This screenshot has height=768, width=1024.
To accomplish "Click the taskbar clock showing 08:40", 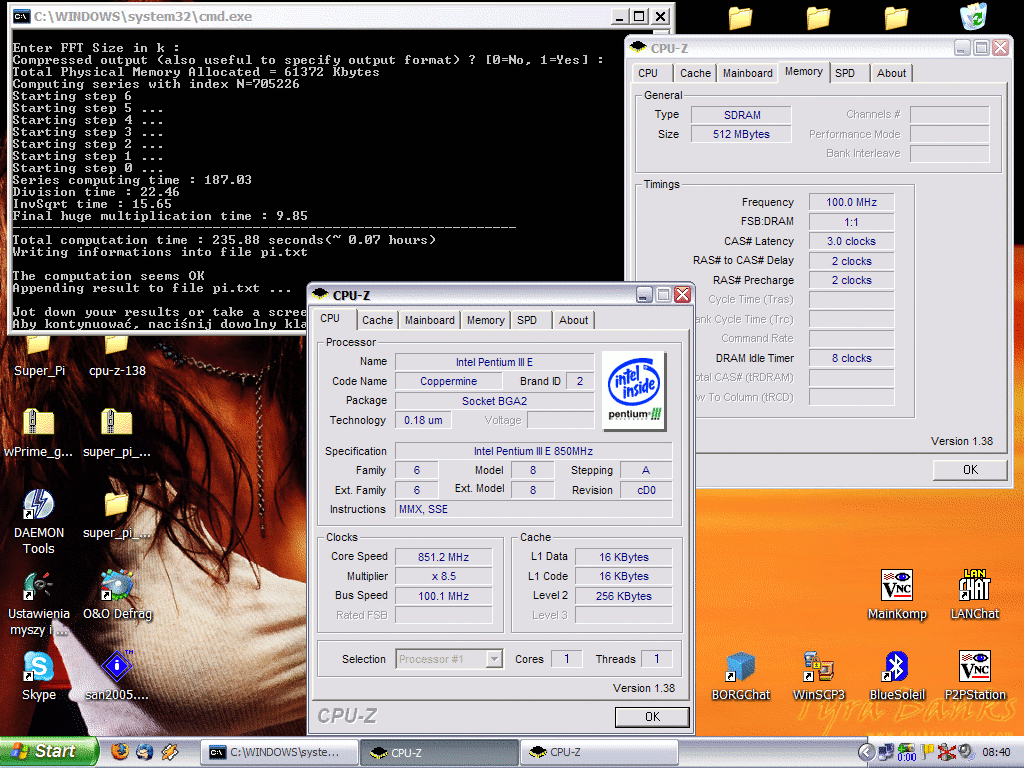I will click(995, 752).
